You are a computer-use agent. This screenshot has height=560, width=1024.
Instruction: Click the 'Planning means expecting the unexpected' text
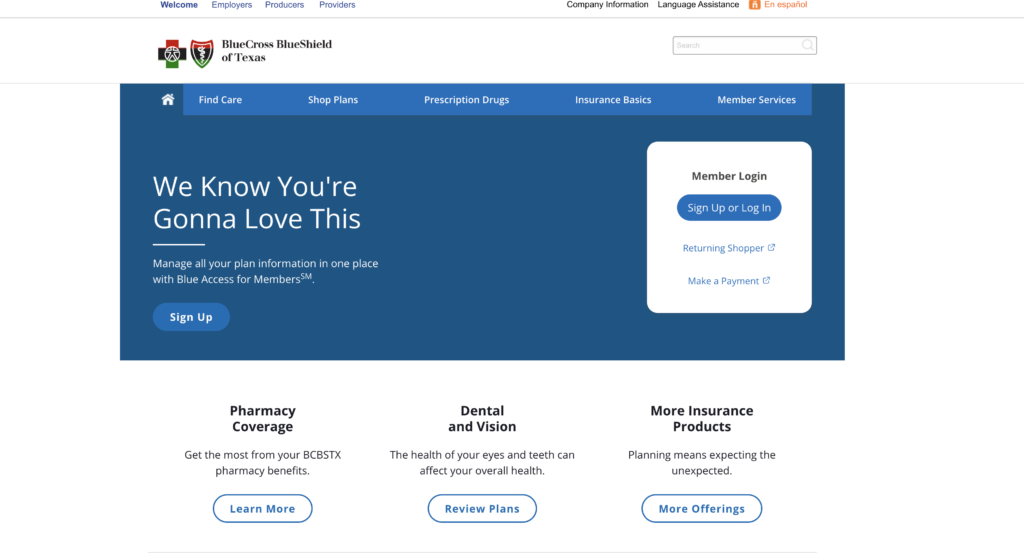(x=701, y=463)
